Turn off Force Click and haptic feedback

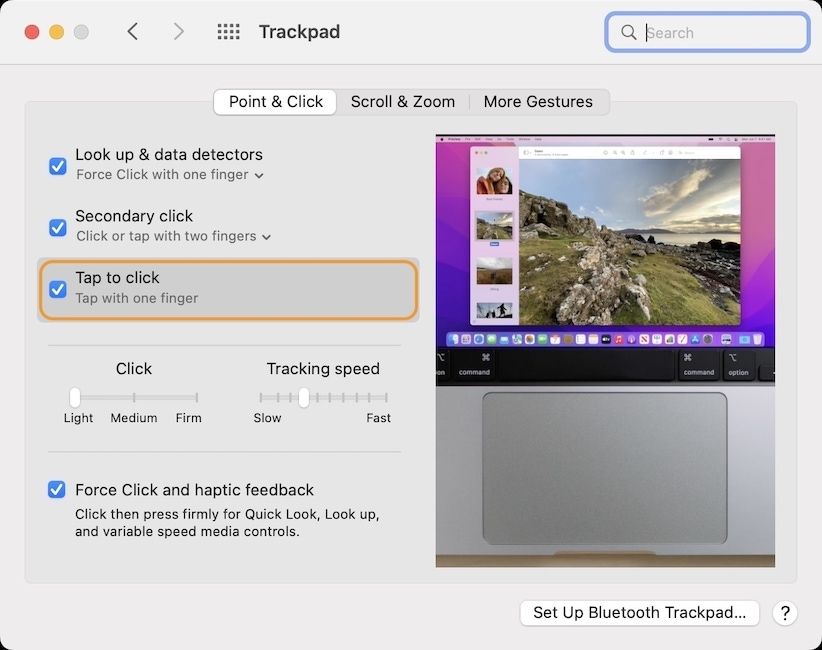click(x=58, y=490)
